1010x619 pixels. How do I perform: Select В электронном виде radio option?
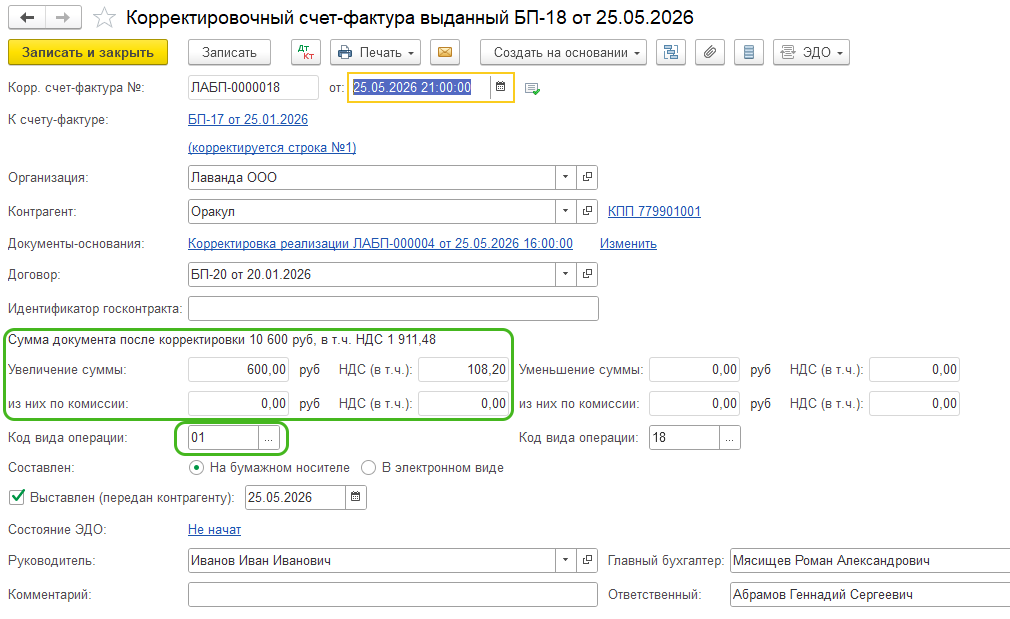pyautogui.click(x=368, y=468)
